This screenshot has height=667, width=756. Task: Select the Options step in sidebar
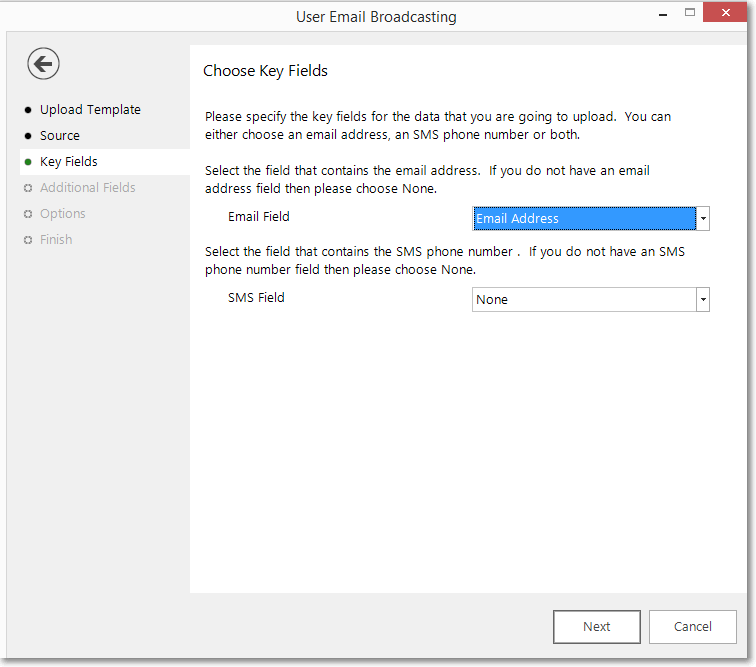63,214
